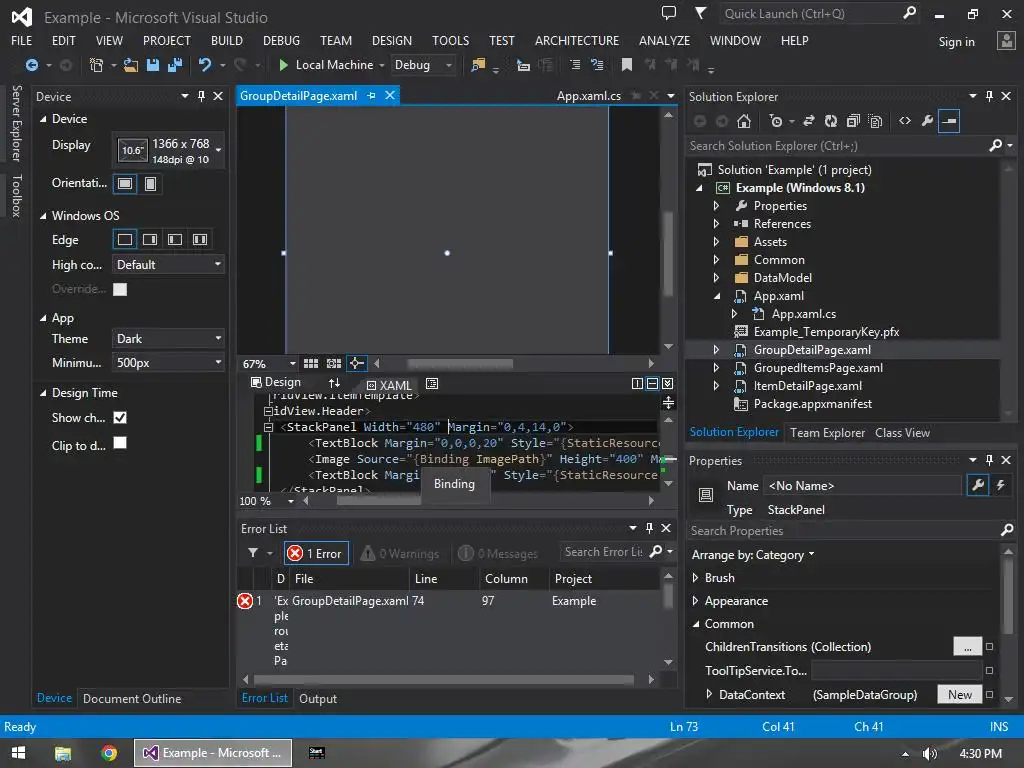The height and width of the screenshot is (768, 1024).
Task: Select portrait orientation button
Action: click(150, 184)
